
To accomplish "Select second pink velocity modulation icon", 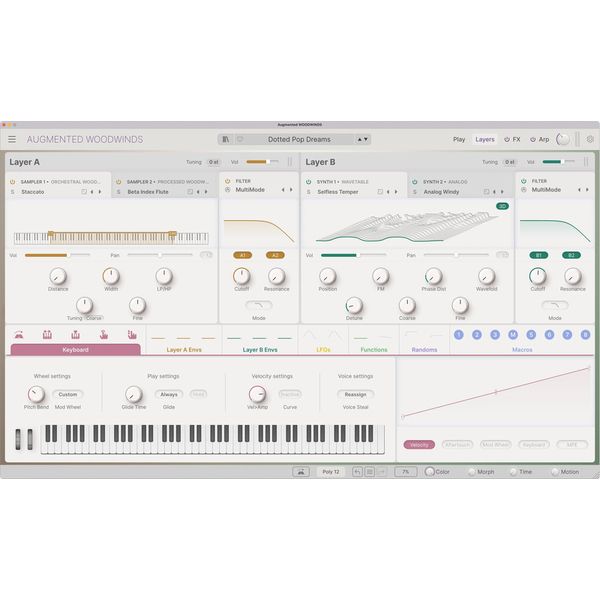I will tap(47, 335).
